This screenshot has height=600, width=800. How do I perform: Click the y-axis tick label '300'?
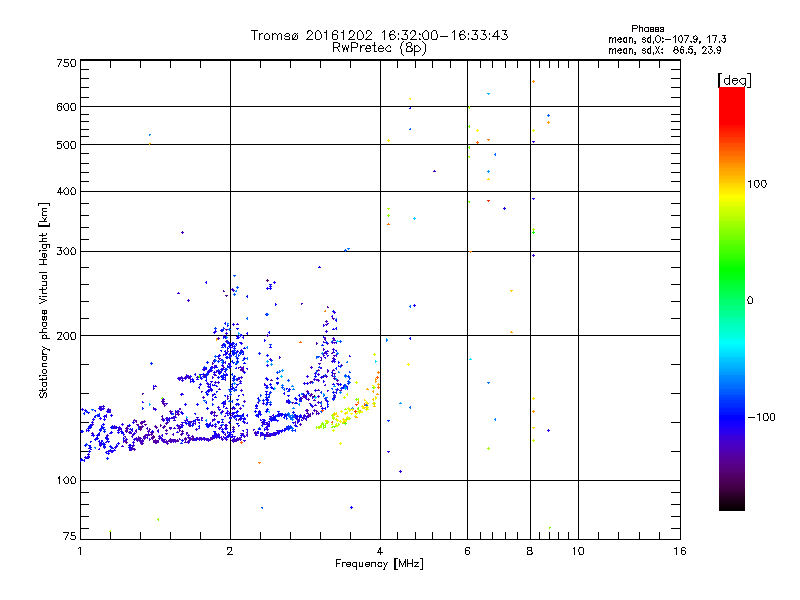[x=66, y=252]
